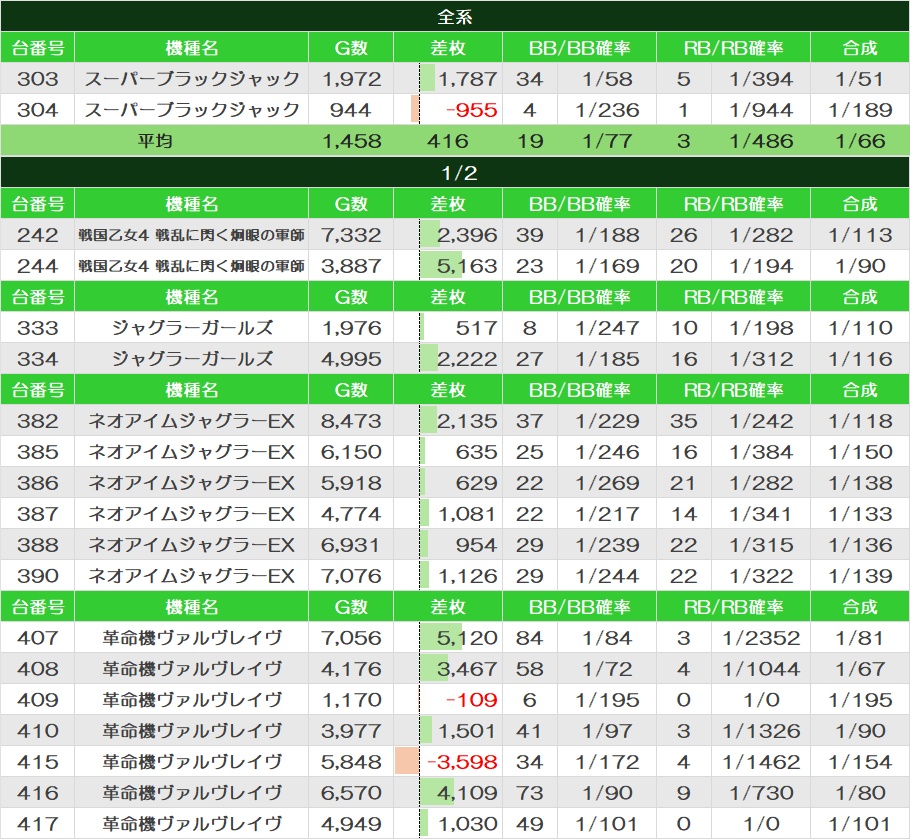Click the 平均 average row label
910x839 pixels.
coord(154,140)
